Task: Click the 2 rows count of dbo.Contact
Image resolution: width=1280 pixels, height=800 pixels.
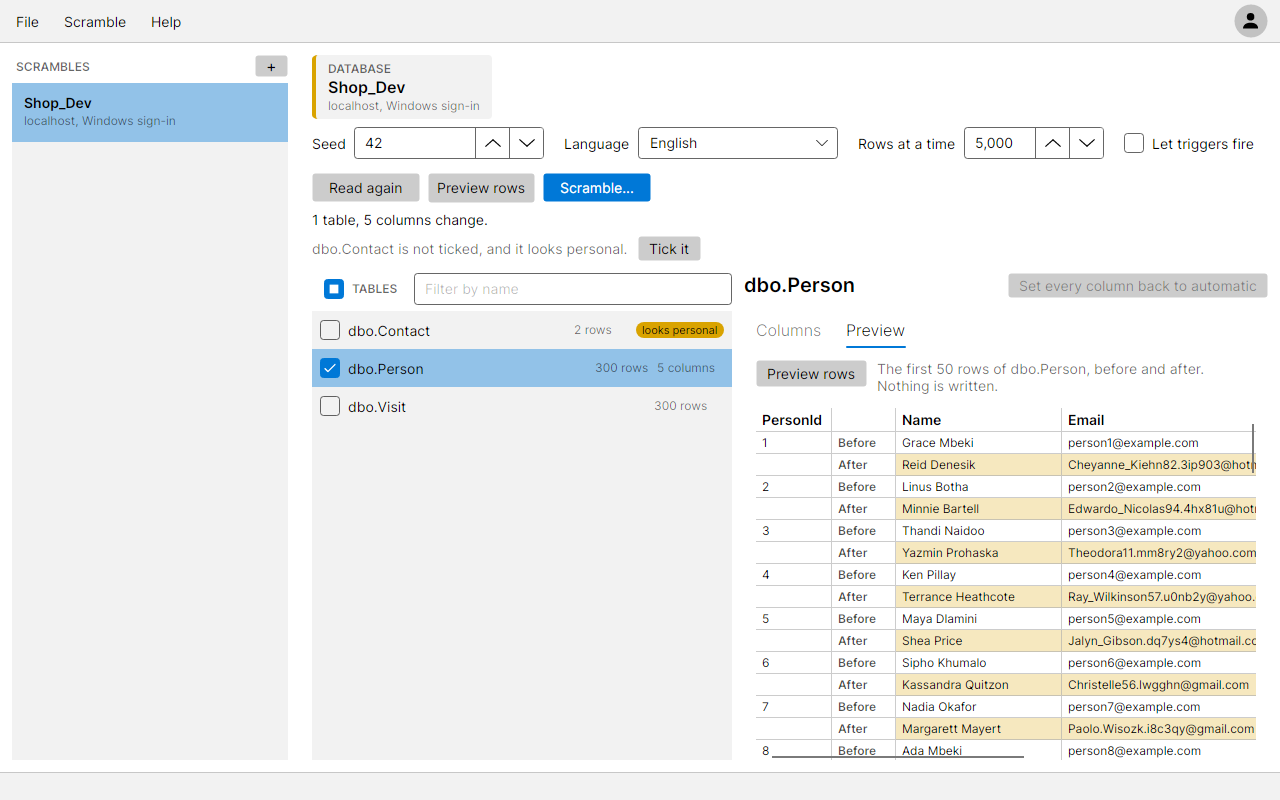Action: [593, 330]
